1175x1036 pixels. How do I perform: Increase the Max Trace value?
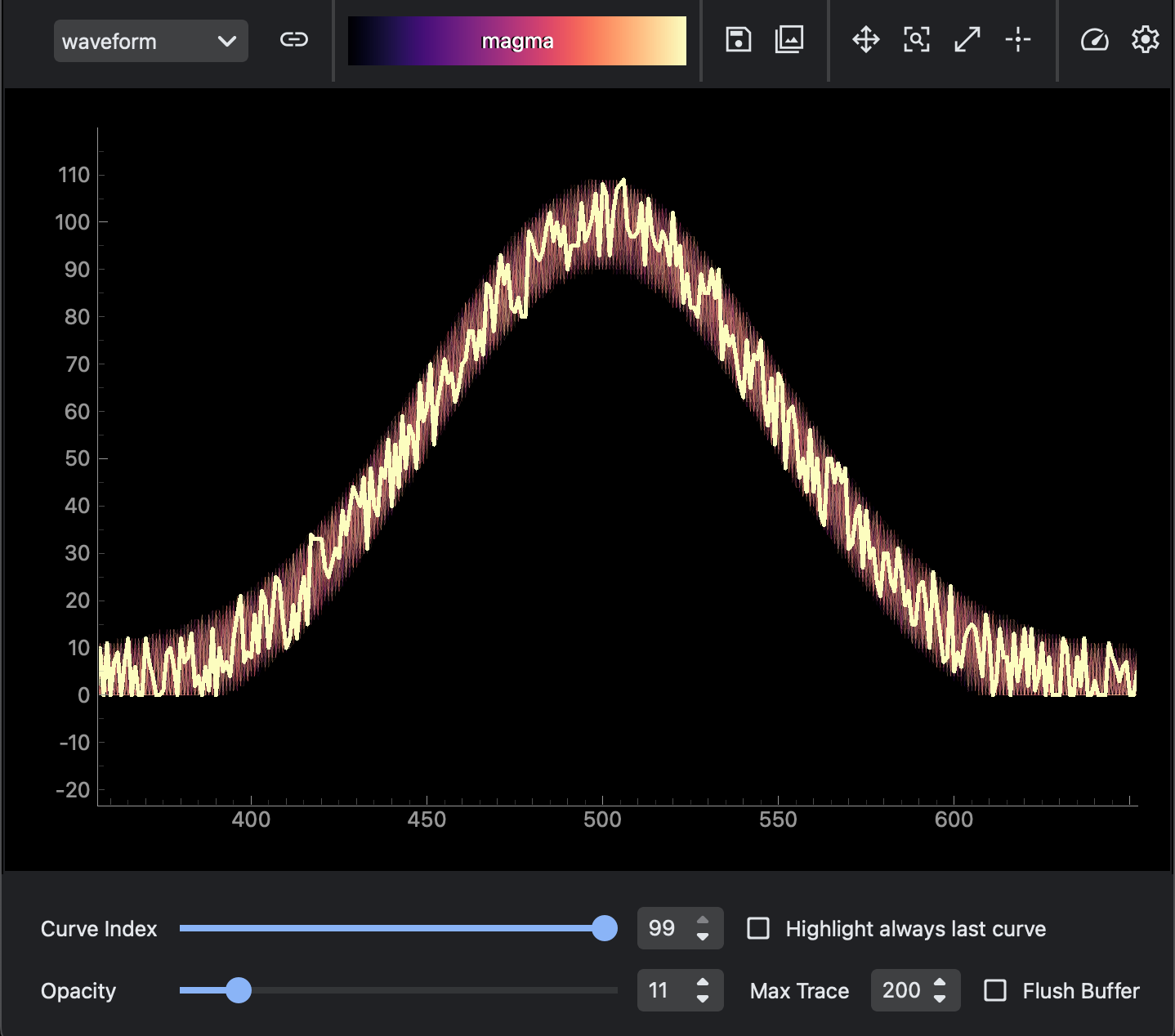click(x=940, y=983)
